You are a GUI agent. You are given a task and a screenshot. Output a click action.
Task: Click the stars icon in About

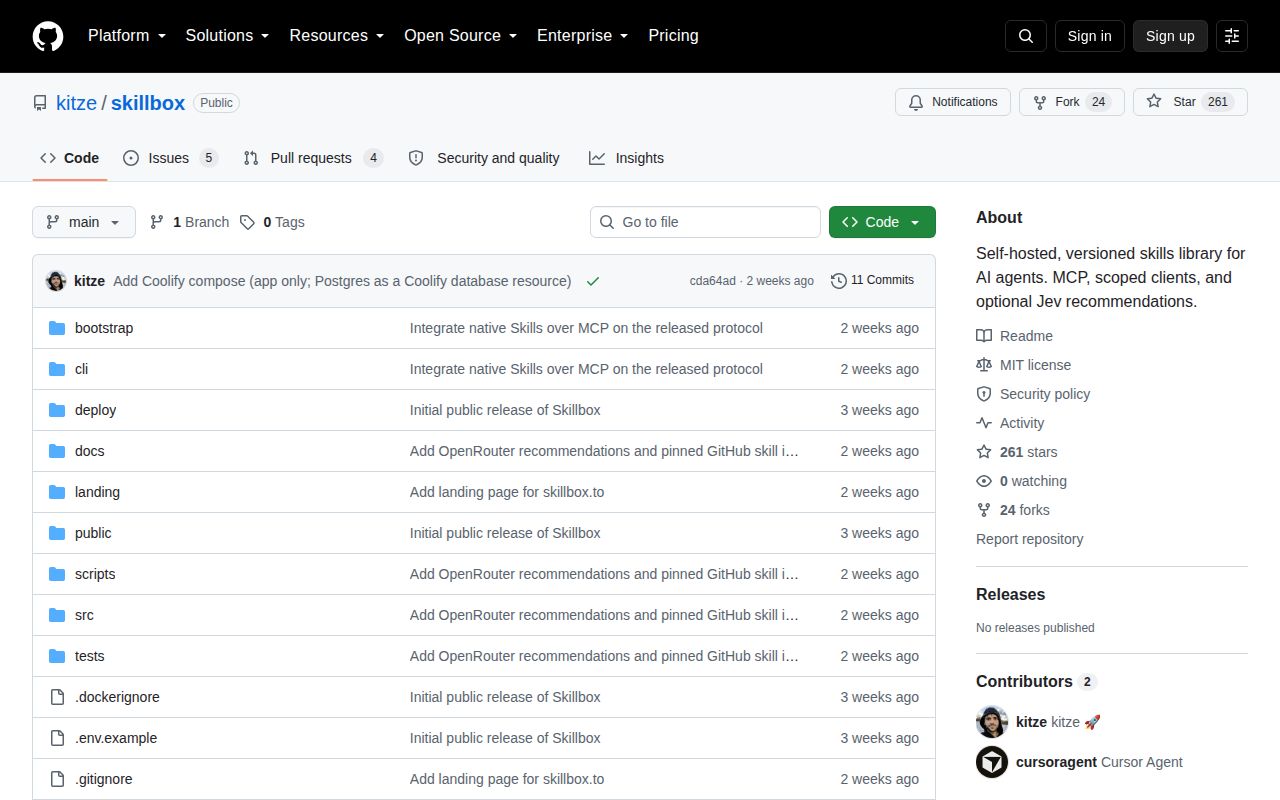coord(984,452)
